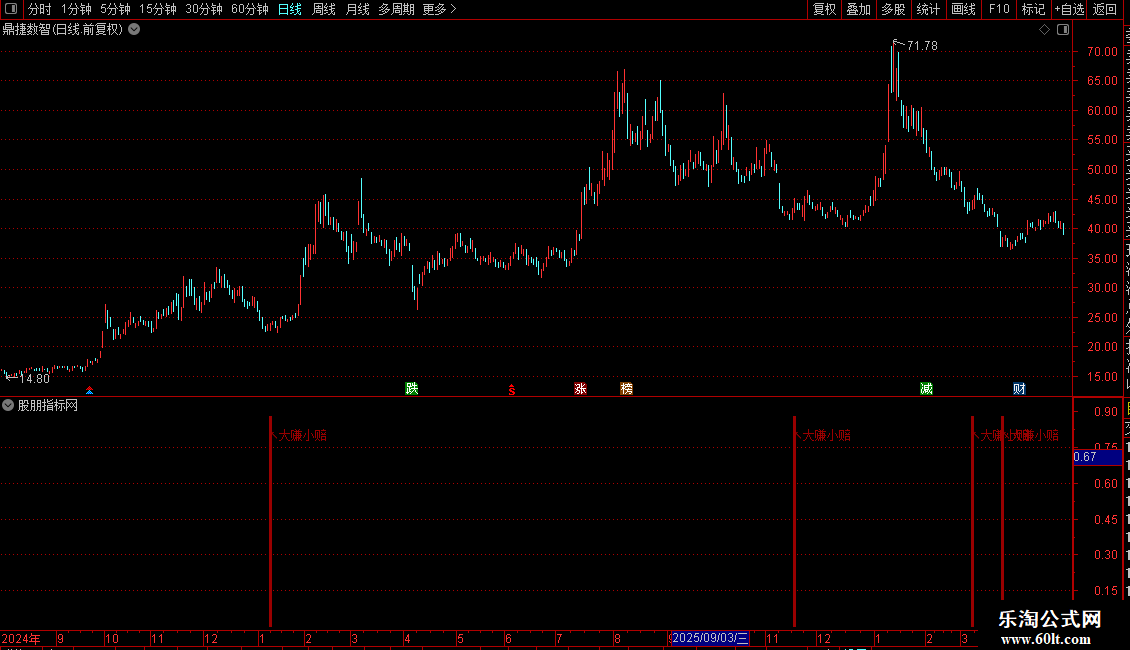This screenshot has width=1130, height=650.
Task: Click the sidebar panel toggle icon at top-left
Action: click(11, 9)
